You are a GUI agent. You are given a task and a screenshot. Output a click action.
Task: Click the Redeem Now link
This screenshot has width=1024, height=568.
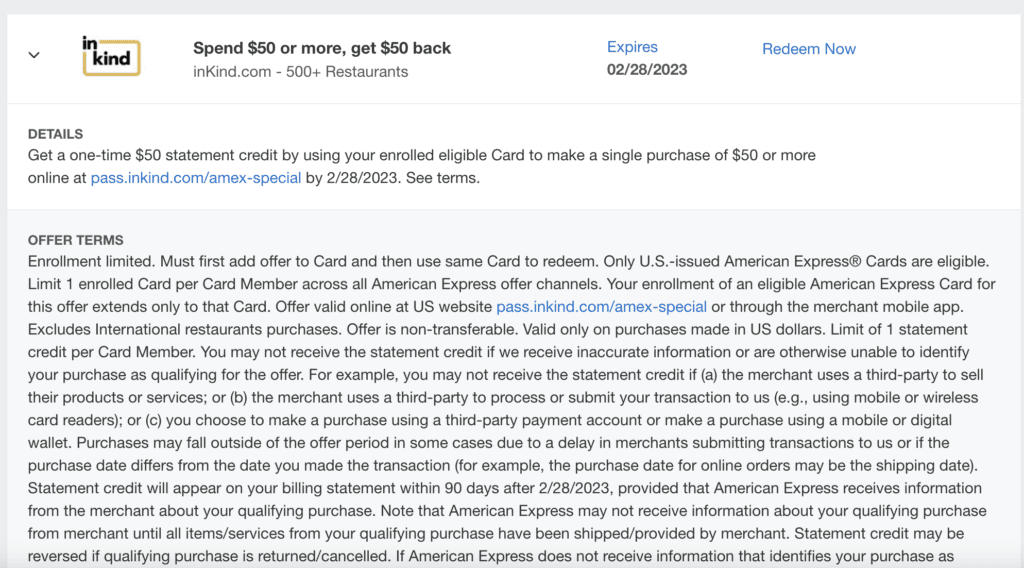tap(808, 49)
